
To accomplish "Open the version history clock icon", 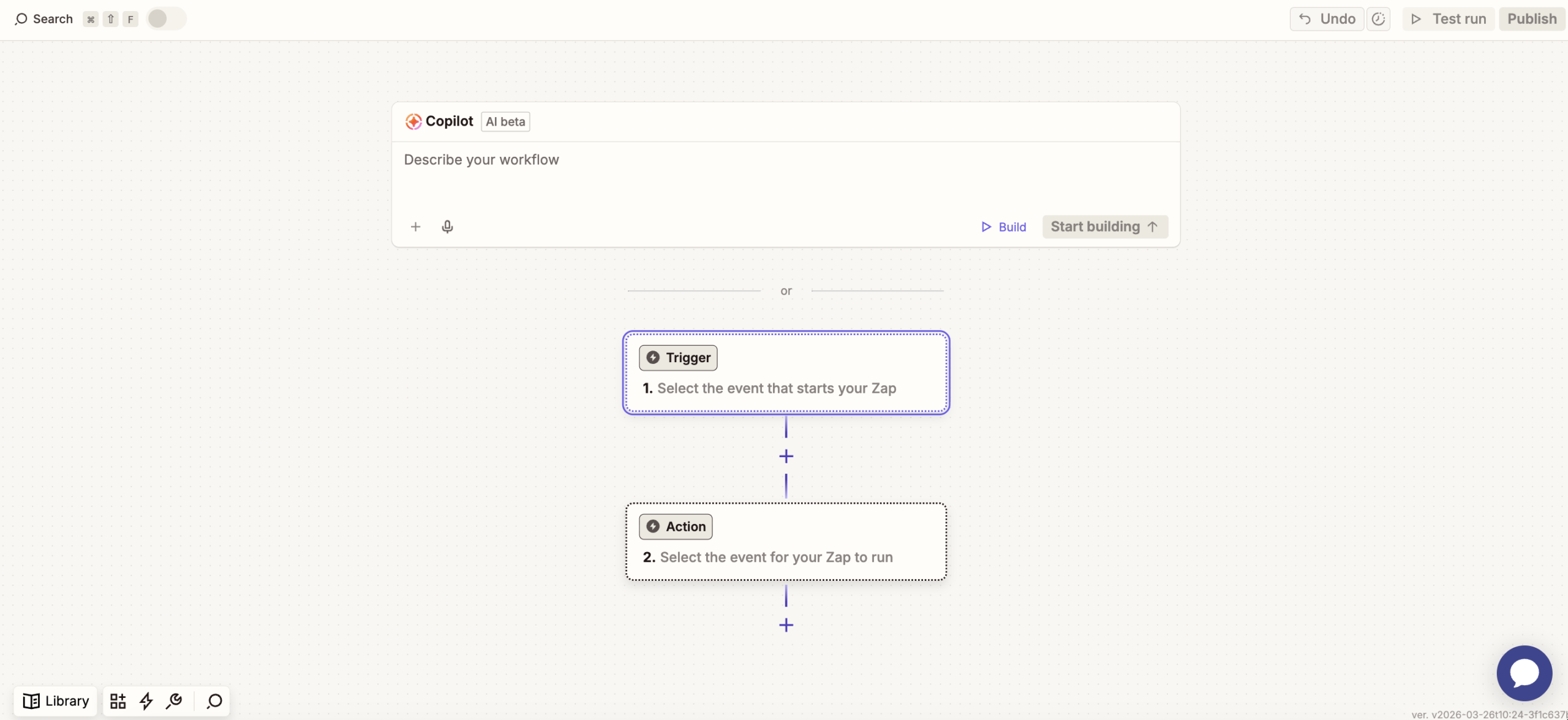I will [1378, 19].
